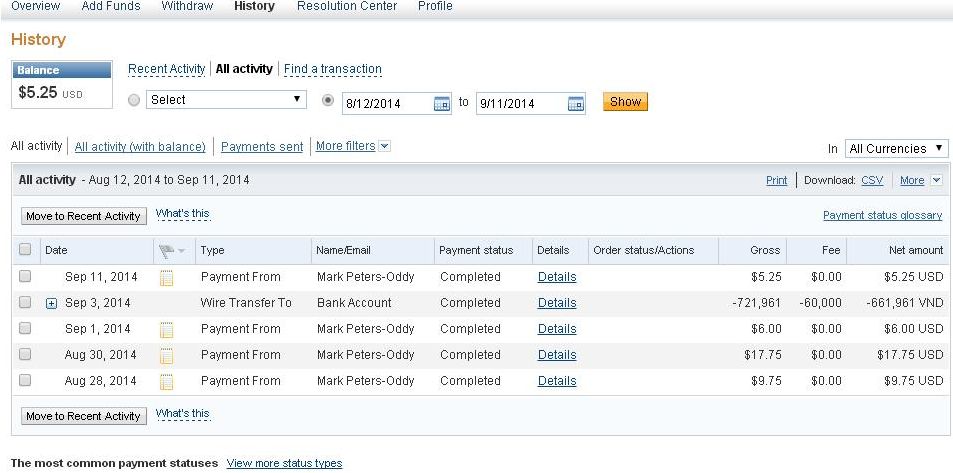Click the note icon for Sep 11 payment
This screenshot has height=473, width=953.
pos(167,277)
